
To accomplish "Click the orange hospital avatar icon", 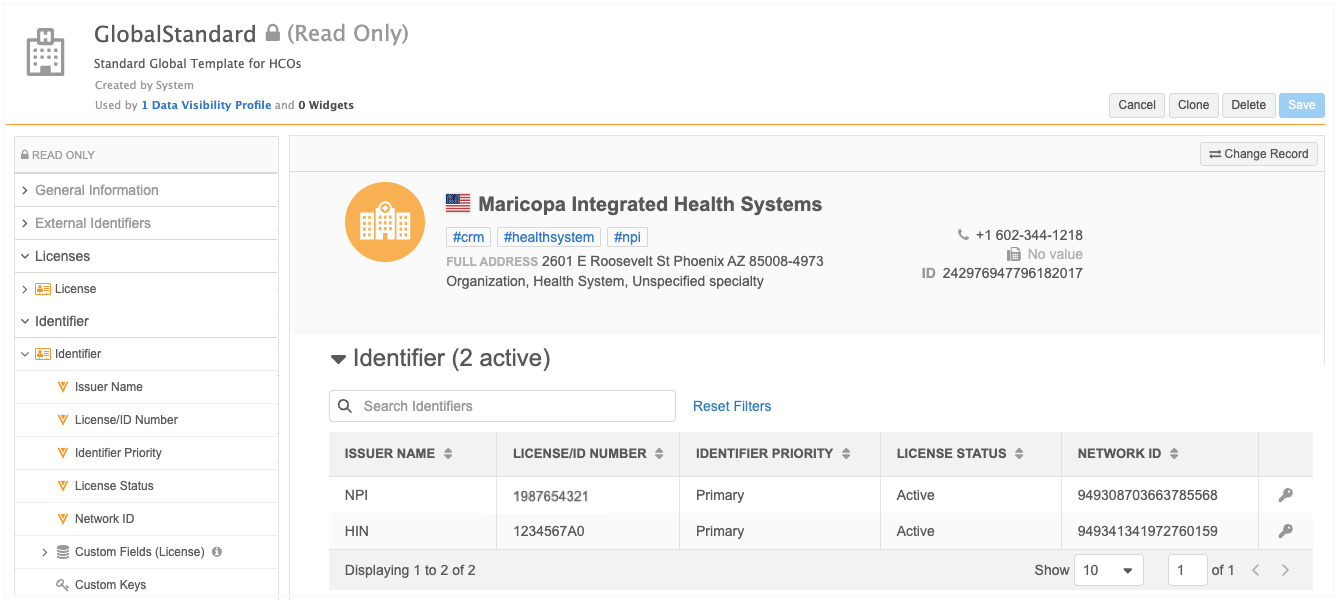I will (385, 222).
